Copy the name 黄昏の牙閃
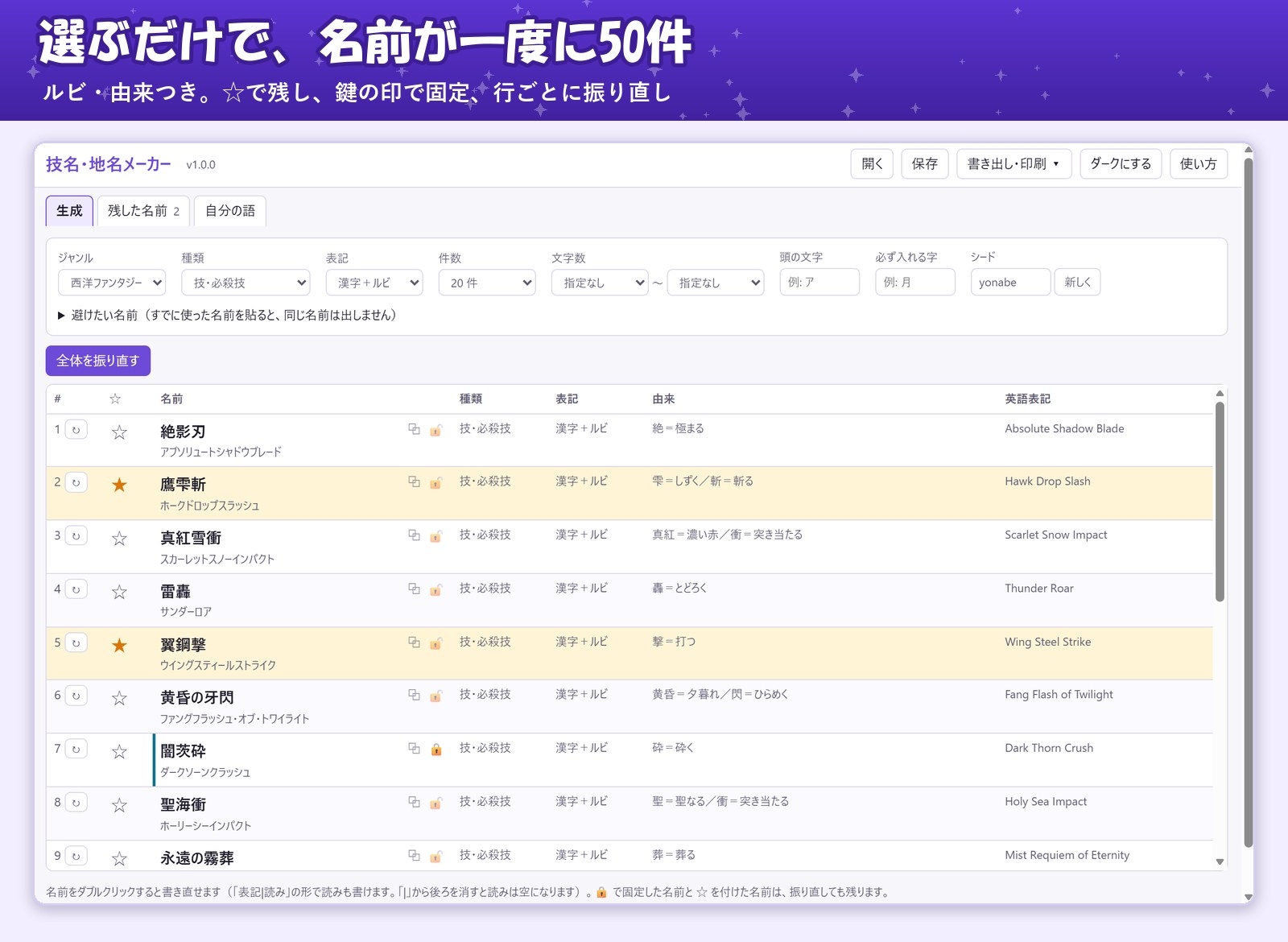Screen dimensions: 1288x942 point(414,695)
